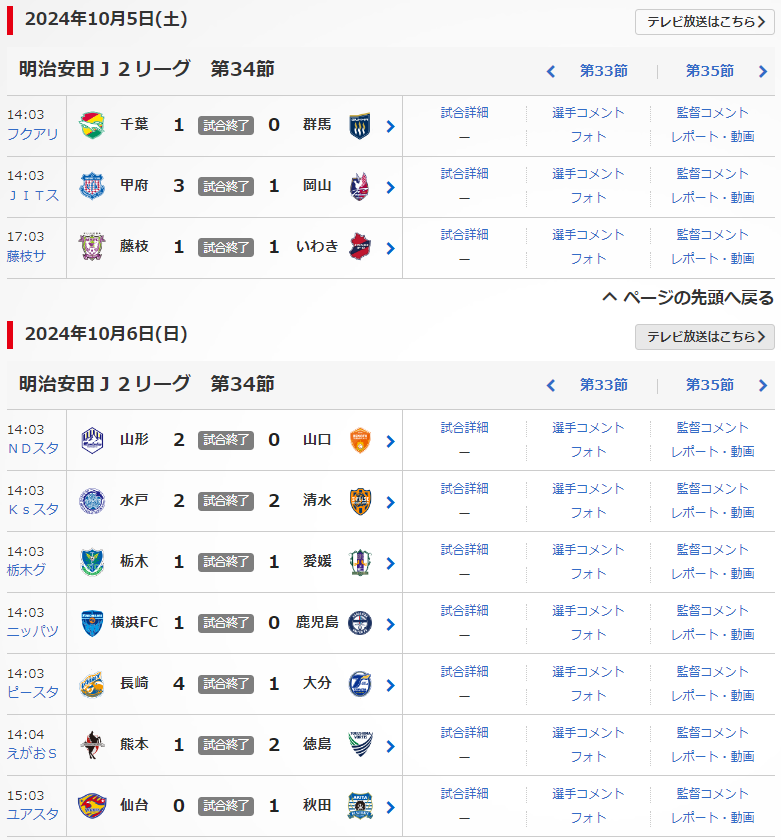
Task: Open フクアリ stadium link
Action: 33,134
